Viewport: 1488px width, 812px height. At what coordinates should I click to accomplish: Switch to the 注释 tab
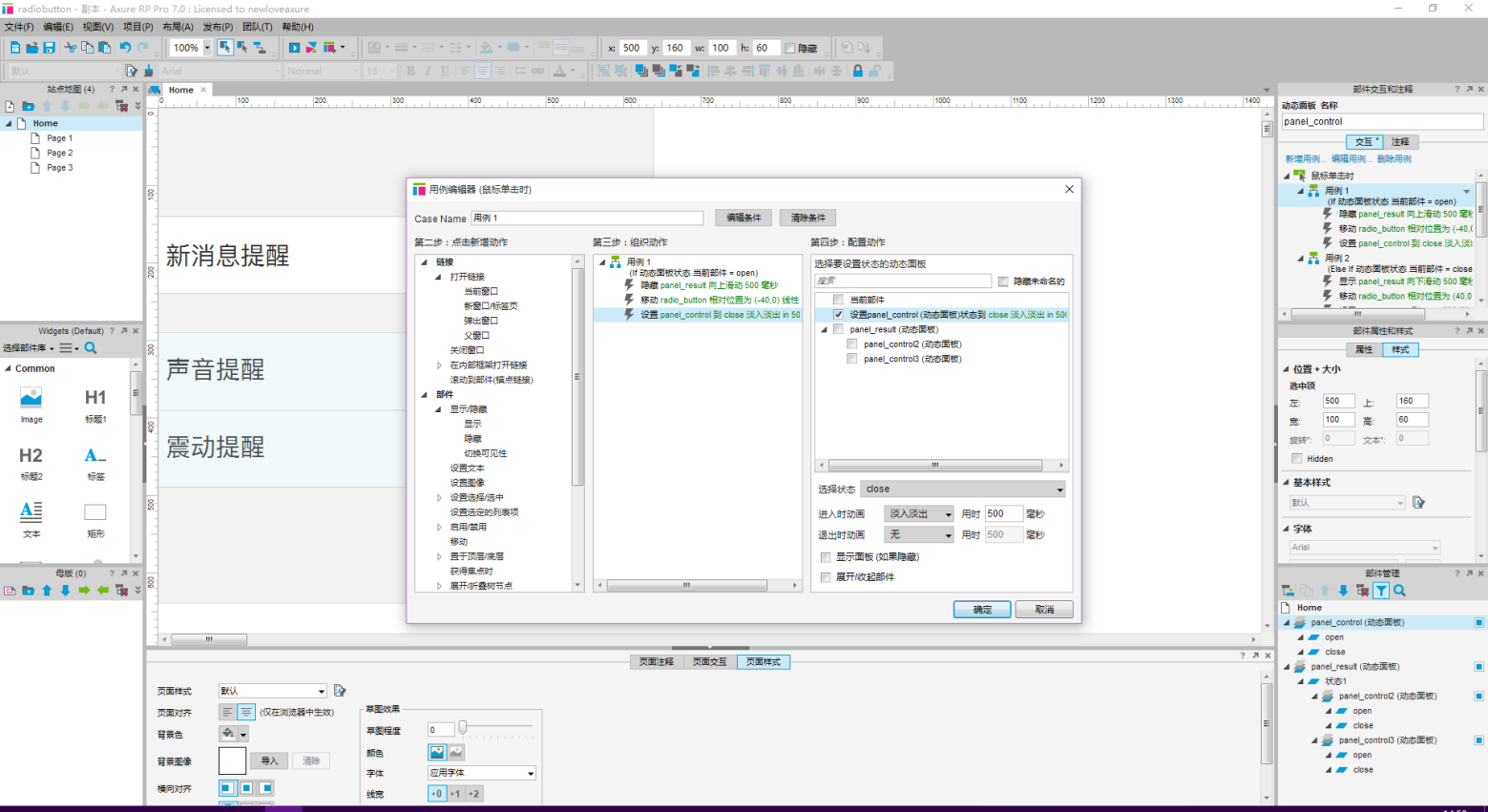click(x=1400, y=141)
